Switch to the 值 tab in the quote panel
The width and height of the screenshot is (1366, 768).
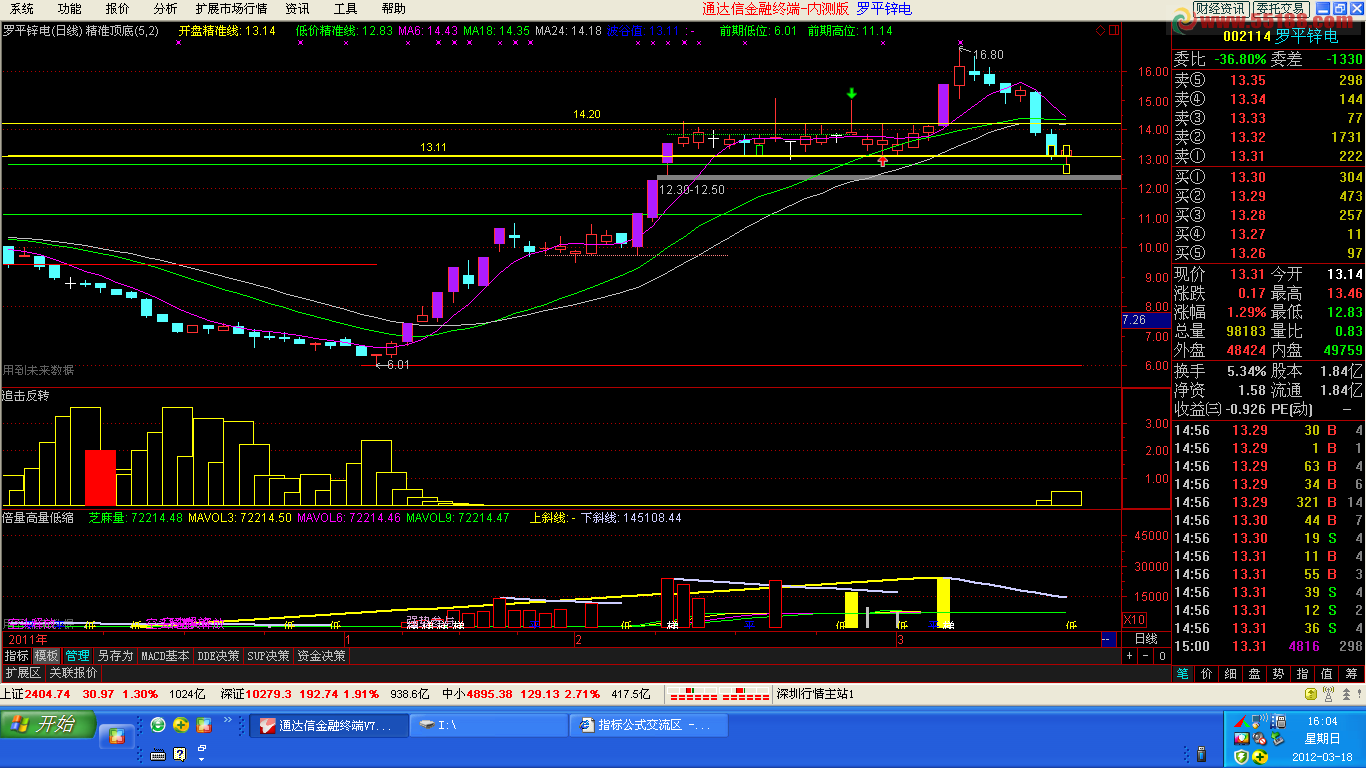pyautogui.click(x=1327, y=674)
